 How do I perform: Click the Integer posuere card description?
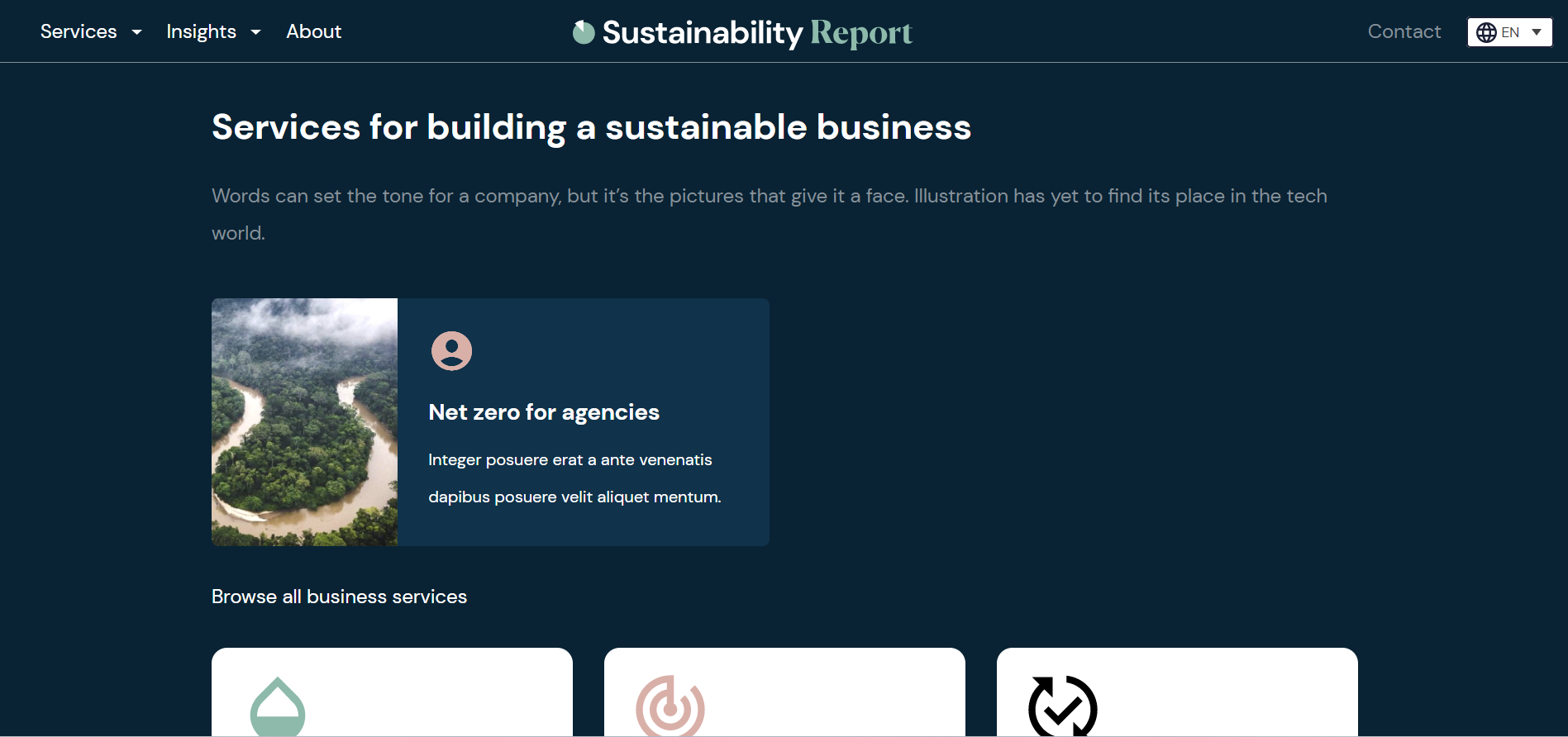pos(574,478)
